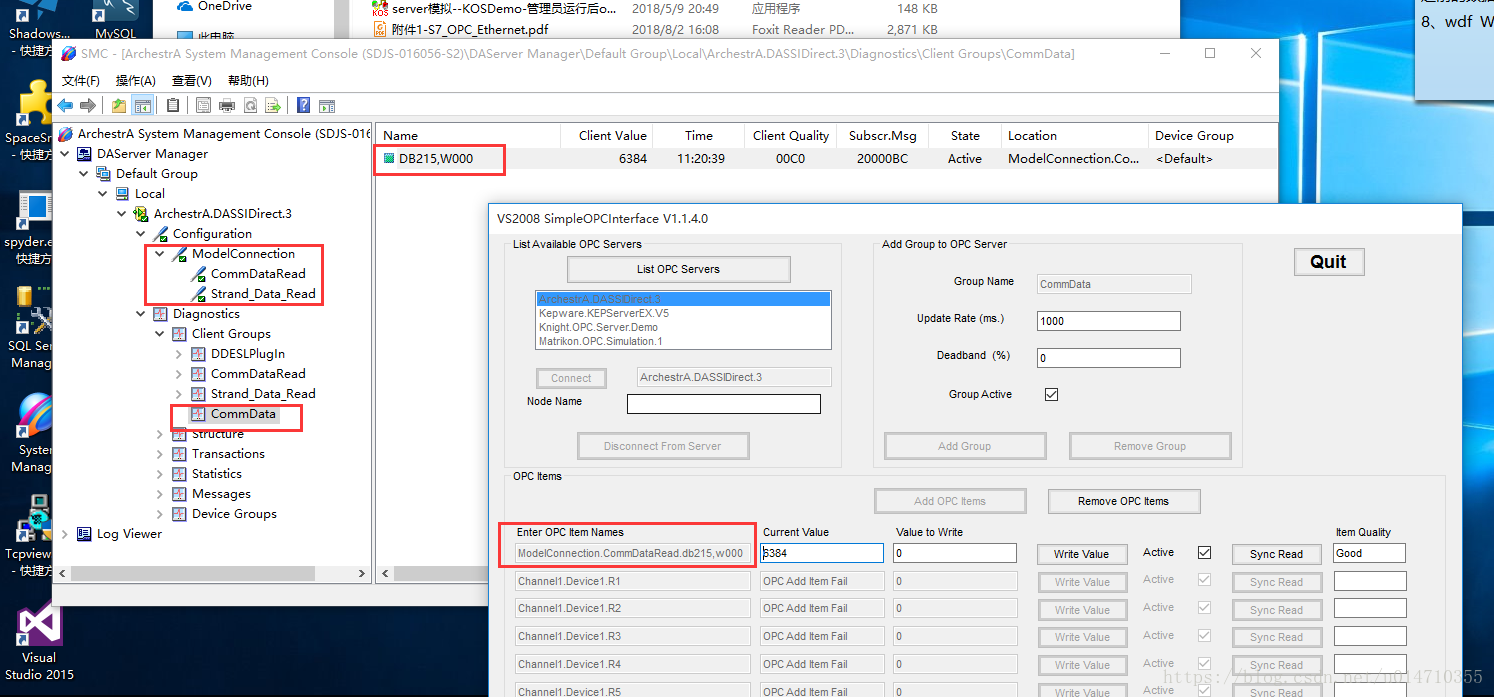Toggle the Show/Hide Console Tree toolbar icon
Viewport: 1494px width, 697px height.
143,105
